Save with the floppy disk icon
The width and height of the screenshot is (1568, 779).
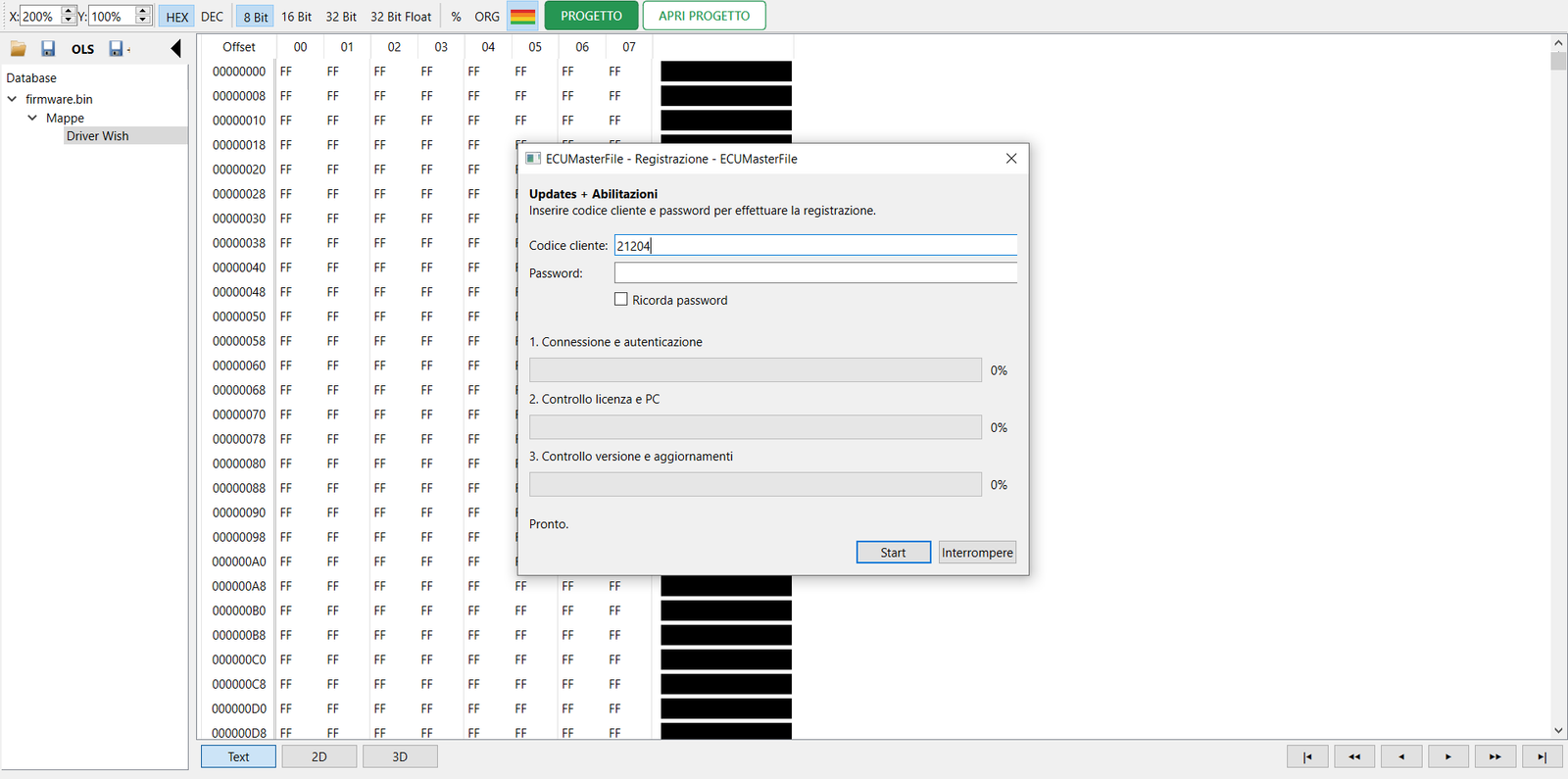point(48,48)
